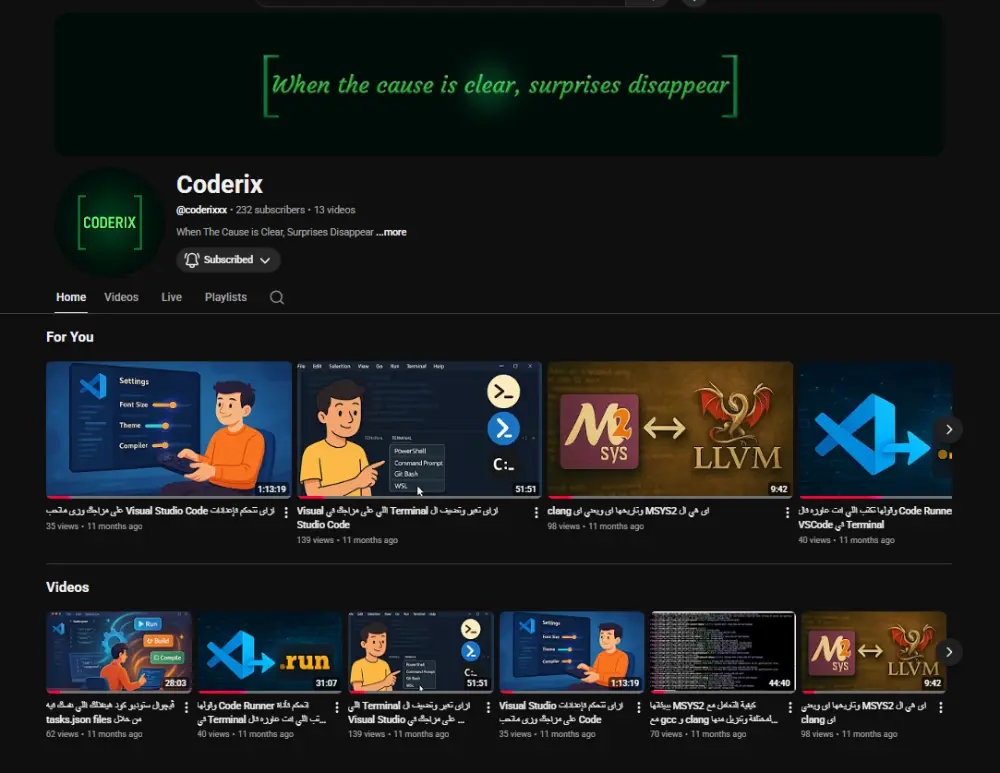Open options for Videos row 1:13:19 video
This screenshot has width=1000, height=773.
638,707
